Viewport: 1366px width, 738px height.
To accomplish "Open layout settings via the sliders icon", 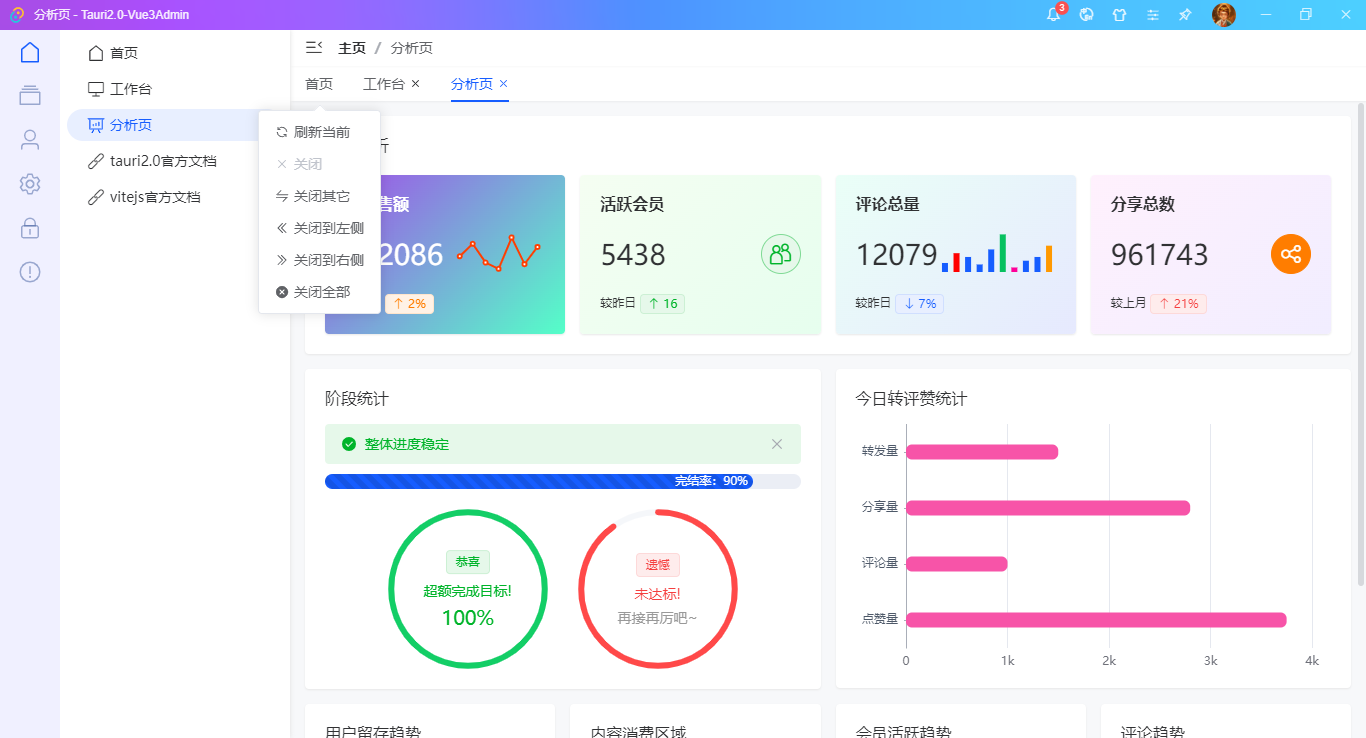I will (x=1152, y=15).
